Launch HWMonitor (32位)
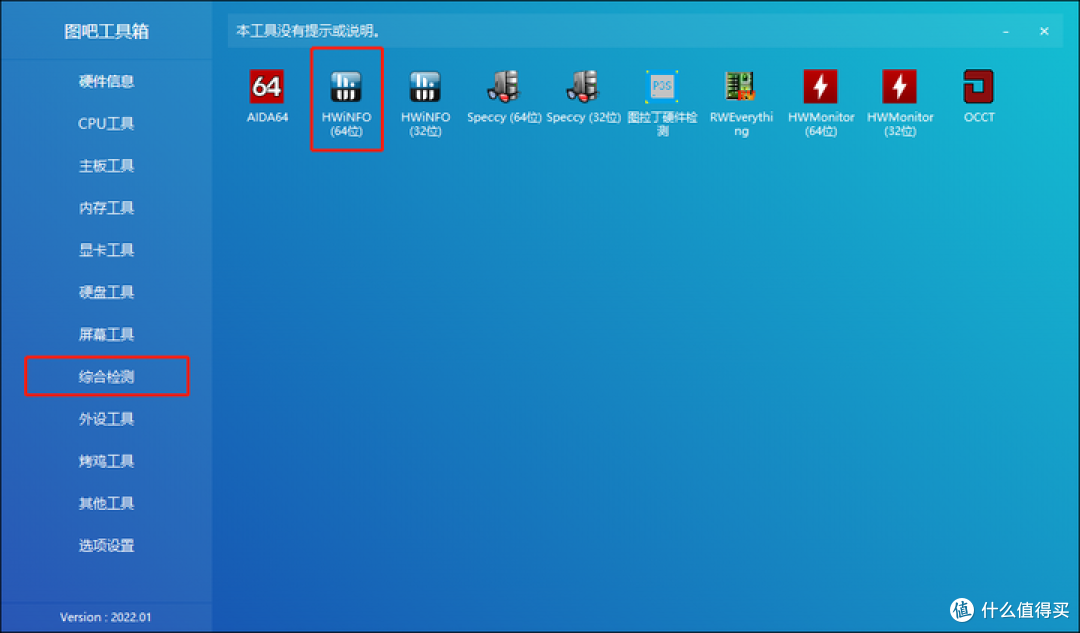The height and width of the screenshot is (633, 1080). tap(900, 102)
